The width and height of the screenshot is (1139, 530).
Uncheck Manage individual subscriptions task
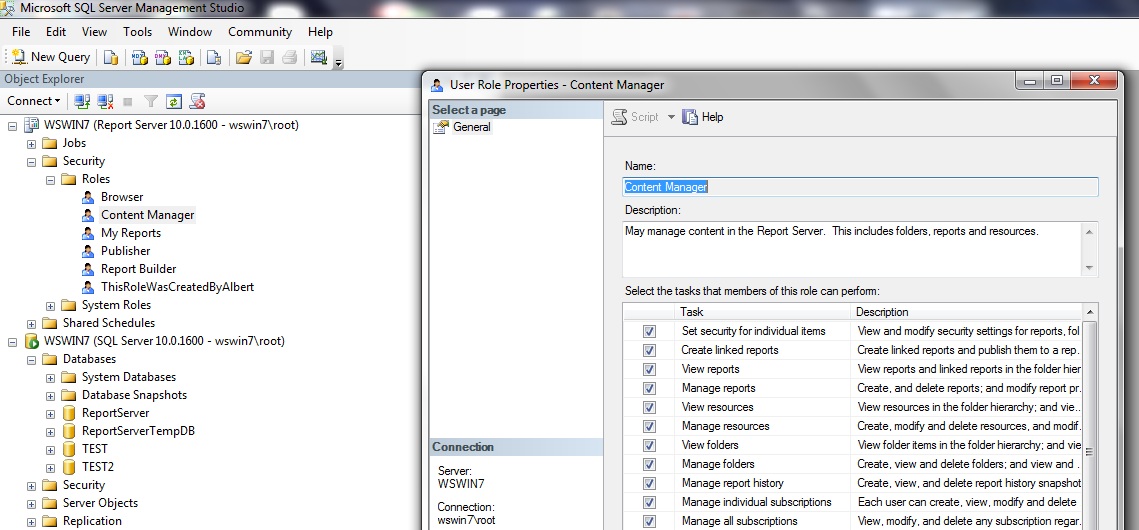[x=649, y=502]
